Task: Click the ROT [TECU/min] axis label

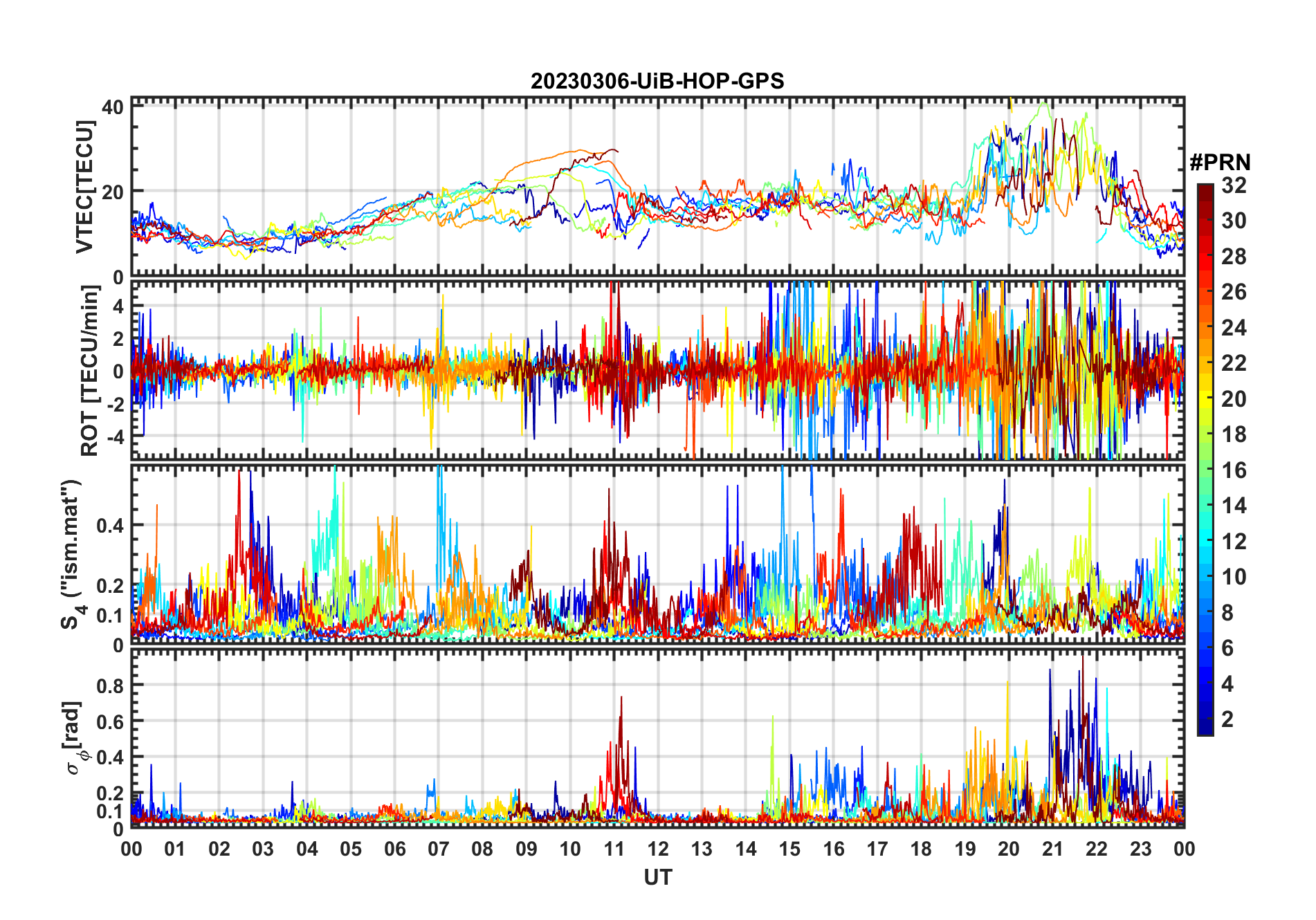Action: [90, 371]
